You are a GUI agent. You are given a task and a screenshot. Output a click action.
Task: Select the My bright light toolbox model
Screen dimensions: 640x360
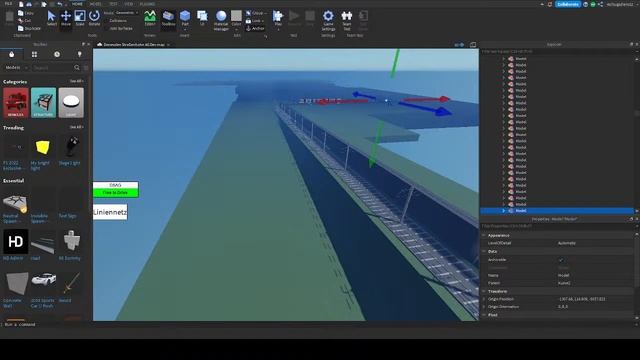tap(42, 154)
